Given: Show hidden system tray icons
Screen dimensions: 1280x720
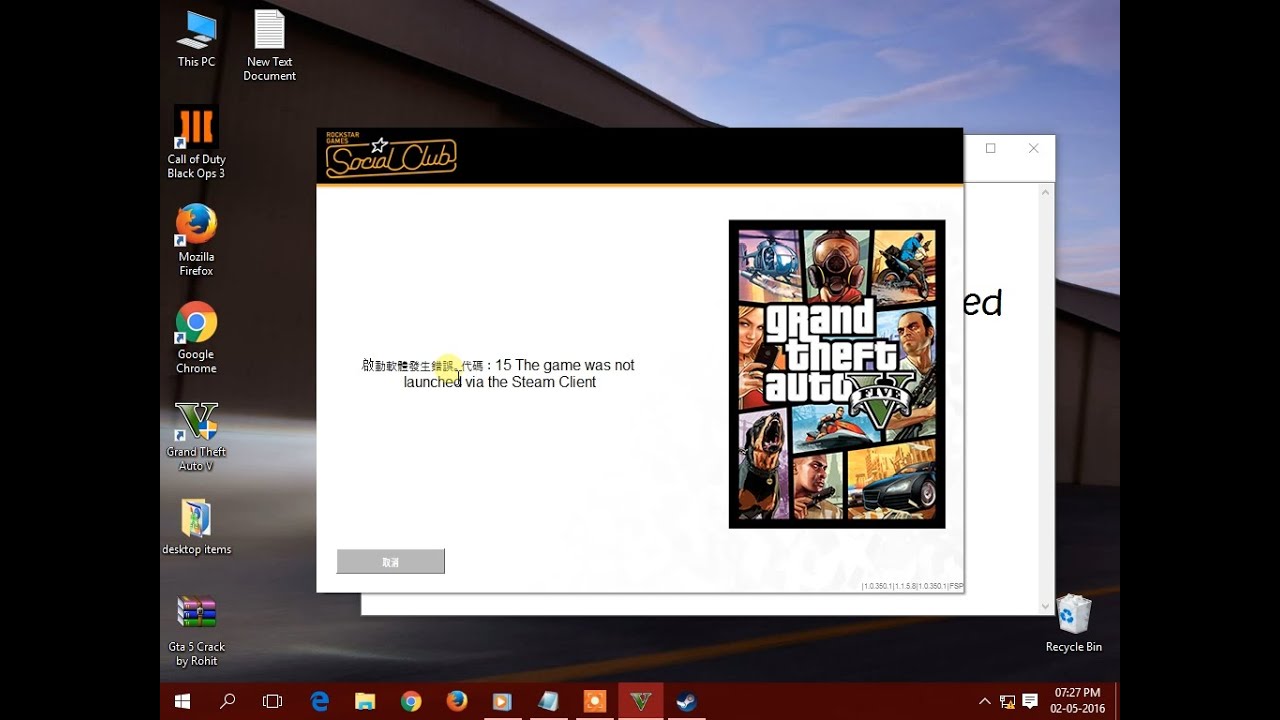Looking at the screenshot, I should pos(984,701).
